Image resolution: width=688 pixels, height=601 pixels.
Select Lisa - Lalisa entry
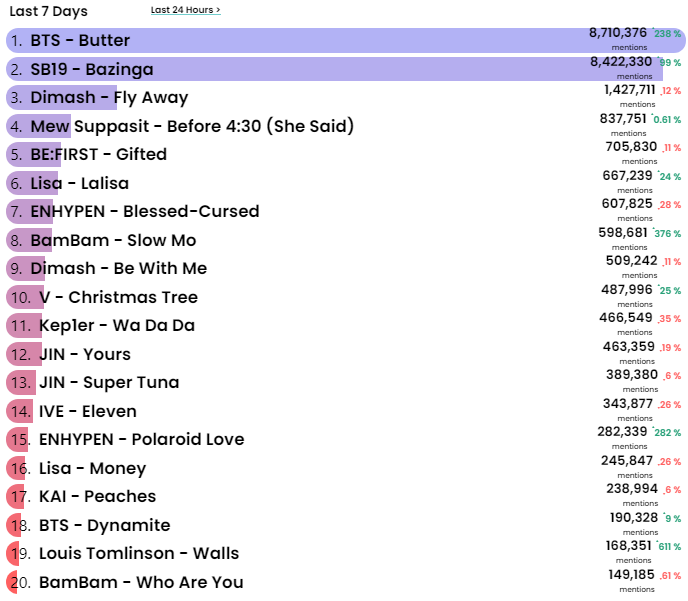(345, 183)
